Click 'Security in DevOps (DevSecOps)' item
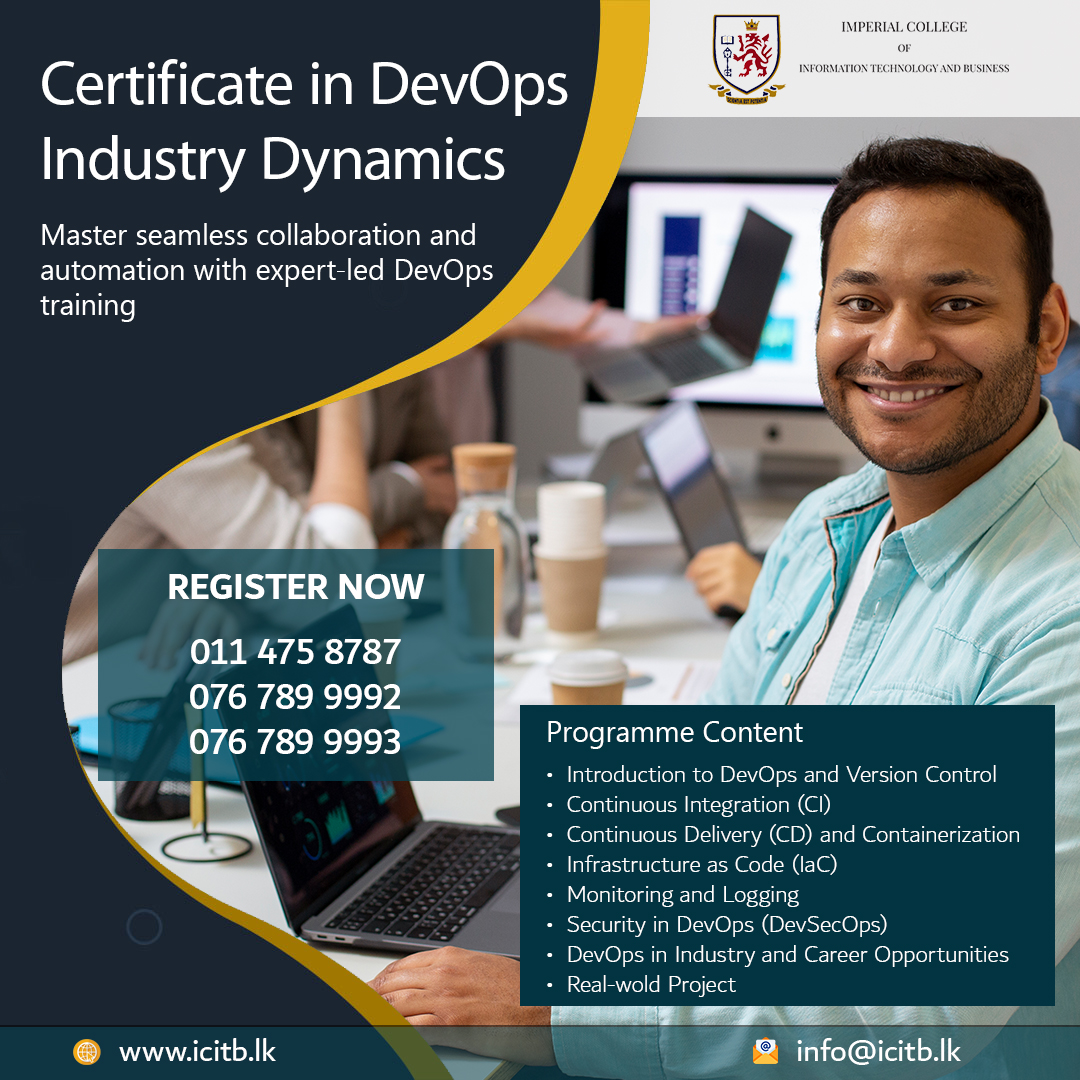 [x=727, y=924]
